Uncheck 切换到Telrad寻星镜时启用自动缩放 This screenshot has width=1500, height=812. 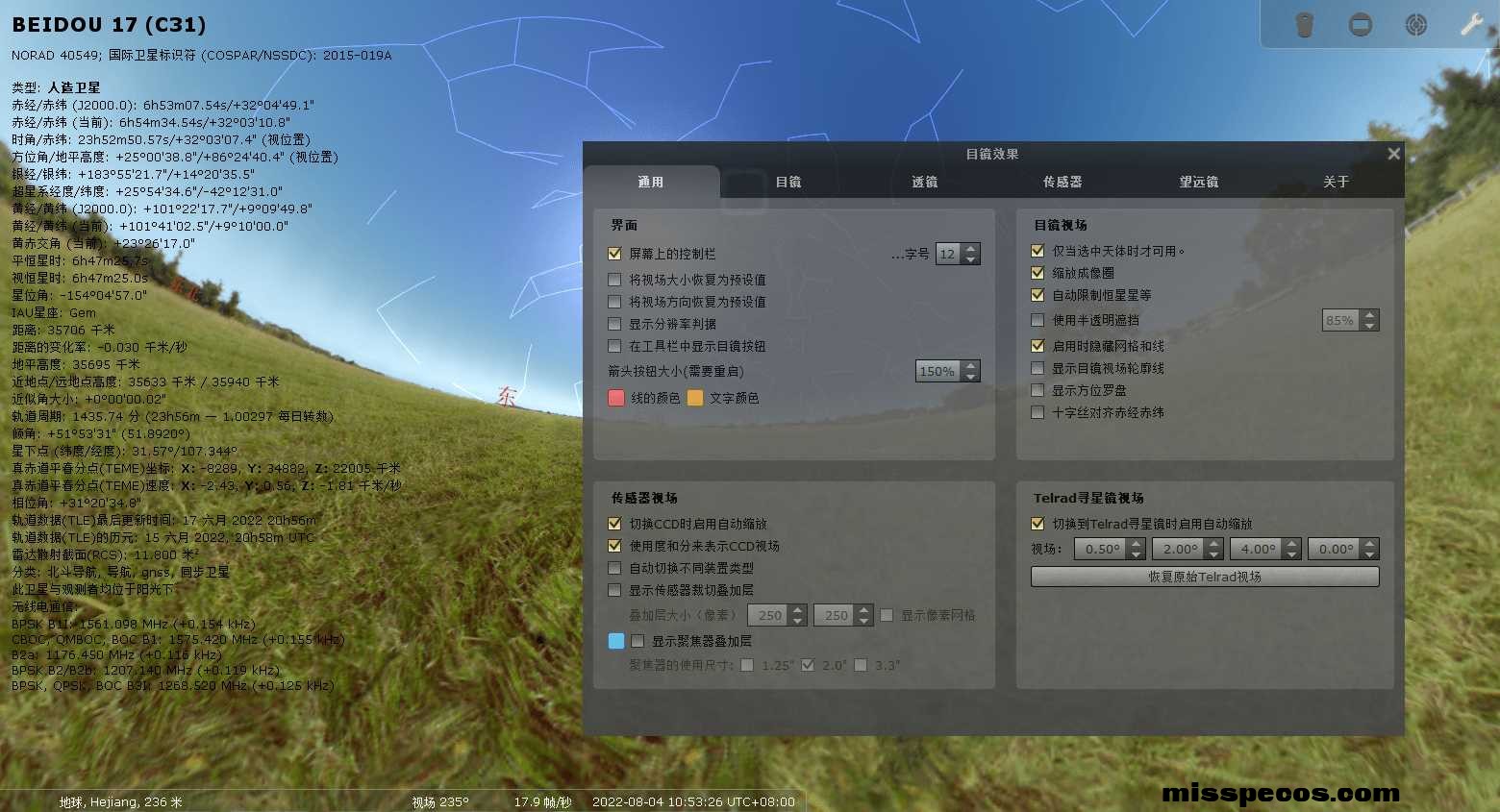pyautogui.click(x=1037, y=524)
